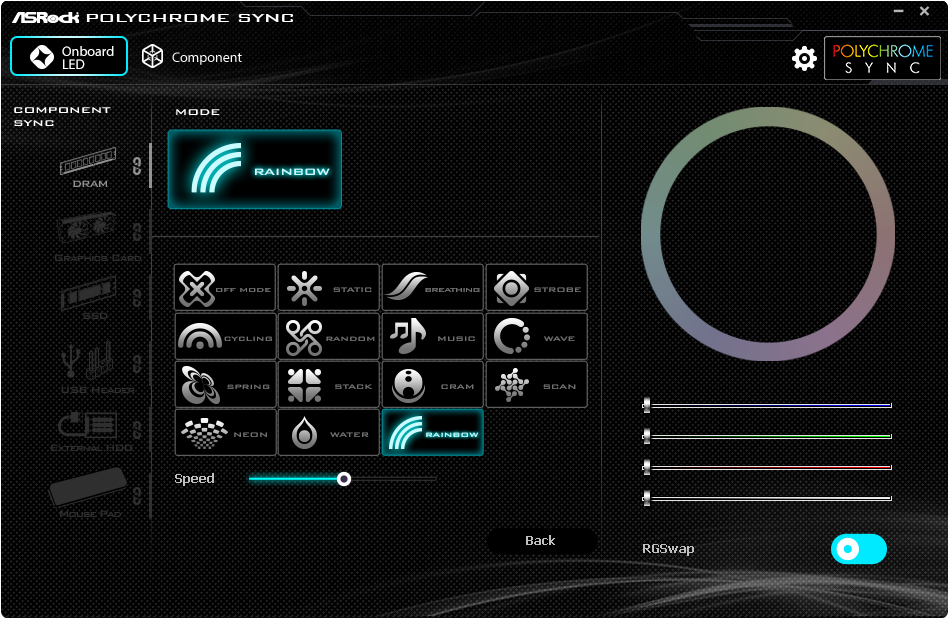This screenshot has width=950, height=620.
Task: Pick a hue on the color ring
Action: coord(768,116)
